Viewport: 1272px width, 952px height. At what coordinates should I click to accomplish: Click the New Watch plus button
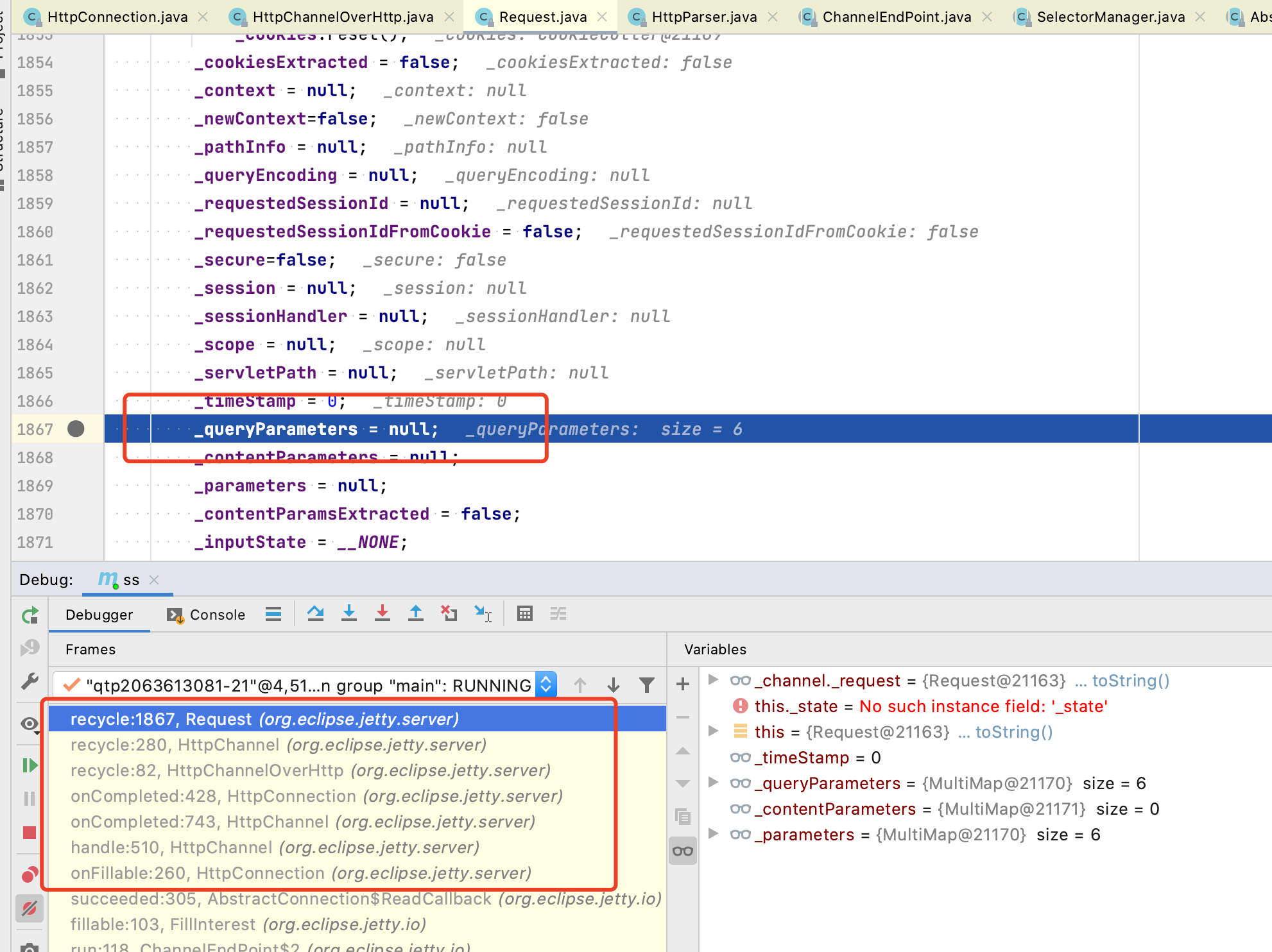[x=683, y=684]
